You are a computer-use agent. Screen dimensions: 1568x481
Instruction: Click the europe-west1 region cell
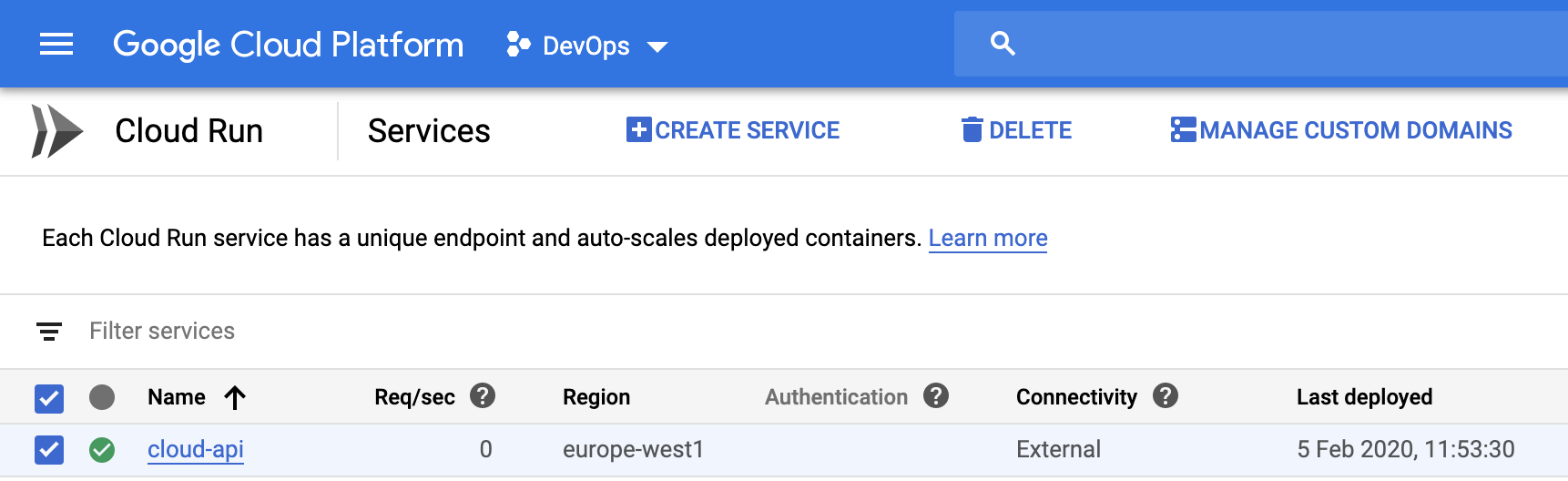pos(634,449)
